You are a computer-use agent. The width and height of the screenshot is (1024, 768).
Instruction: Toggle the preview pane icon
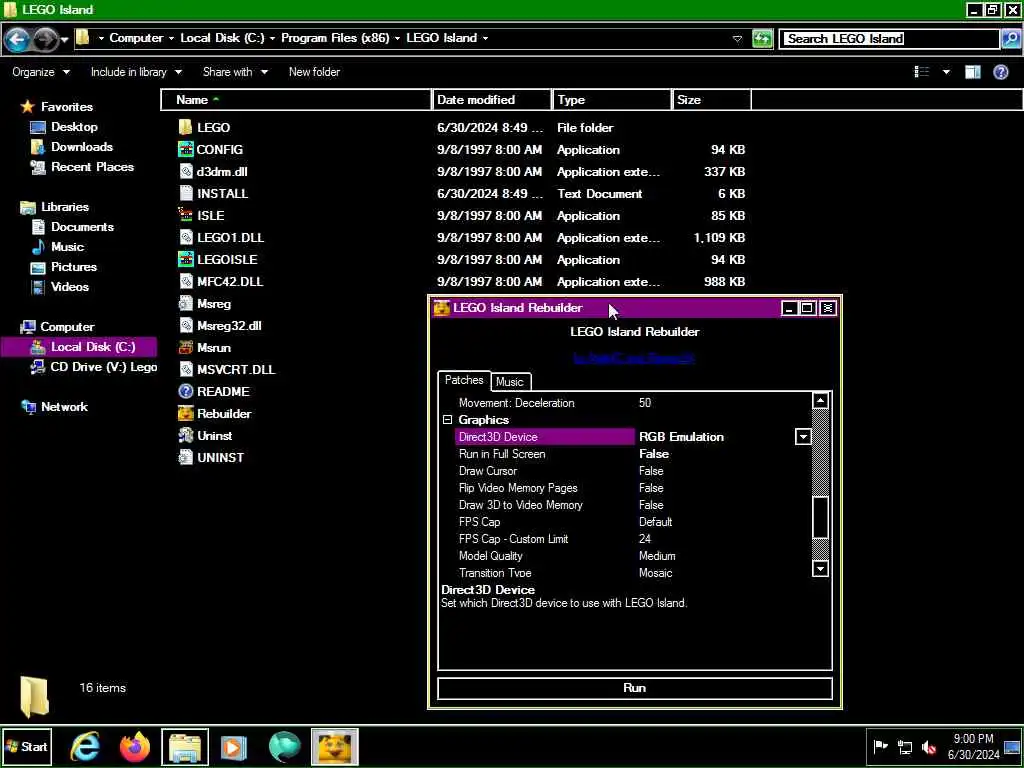point(973,72)
